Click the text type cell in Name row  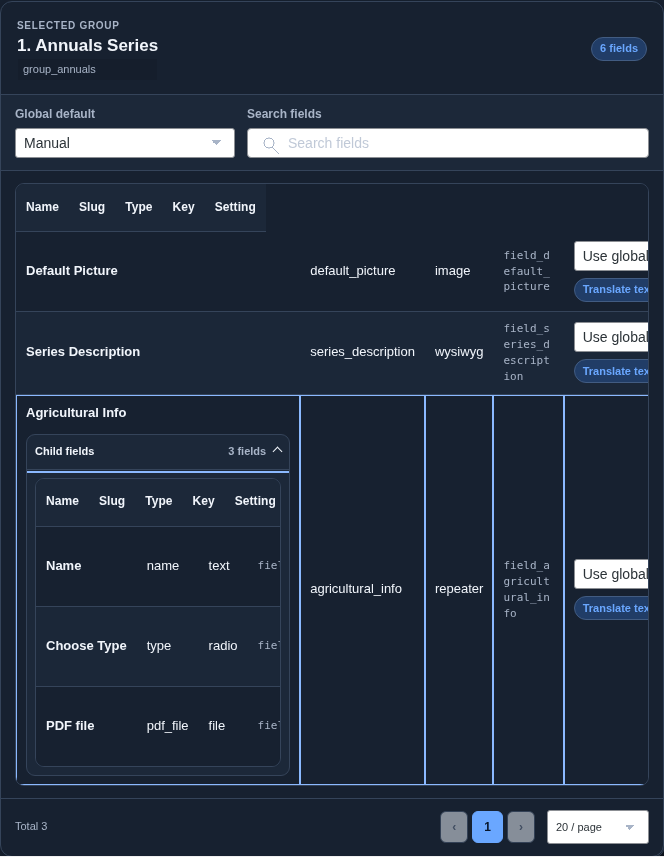click(219, 566)
